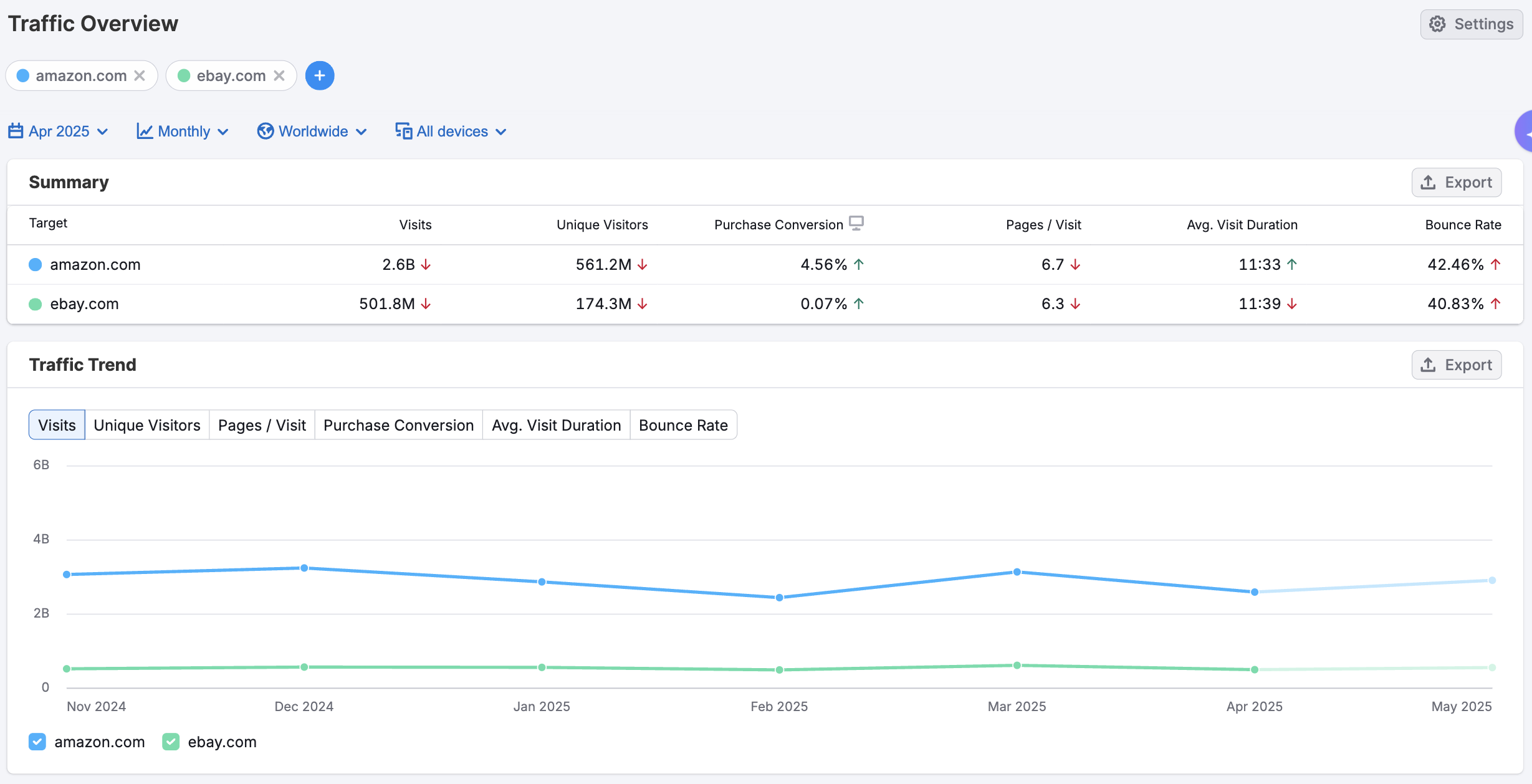The height and width of the screenshot is (784, 1532).
Task: Click ebay.com Unique Visitors down arrow
Action: point(643,304)
